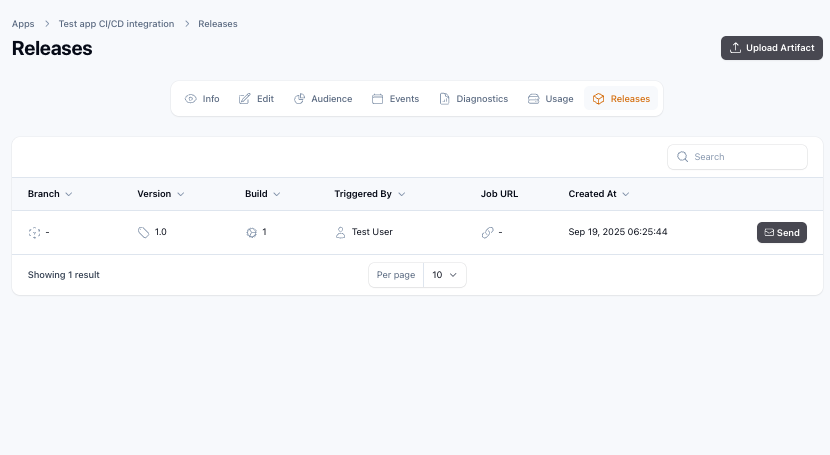
Task: Click the build icon next to build 1
Action: [x=251, y=232]
